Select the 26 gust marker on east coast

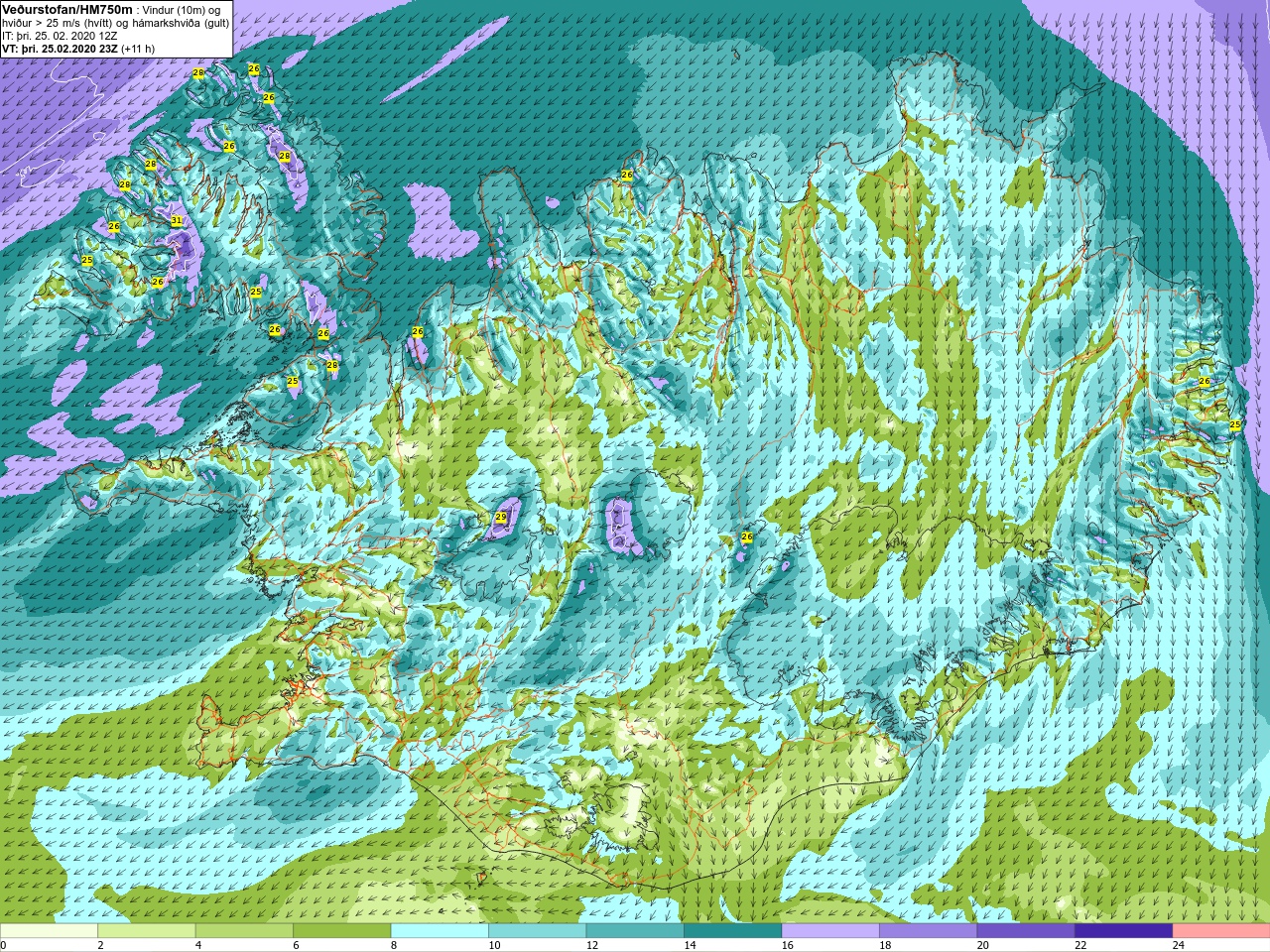point(1205,381)
